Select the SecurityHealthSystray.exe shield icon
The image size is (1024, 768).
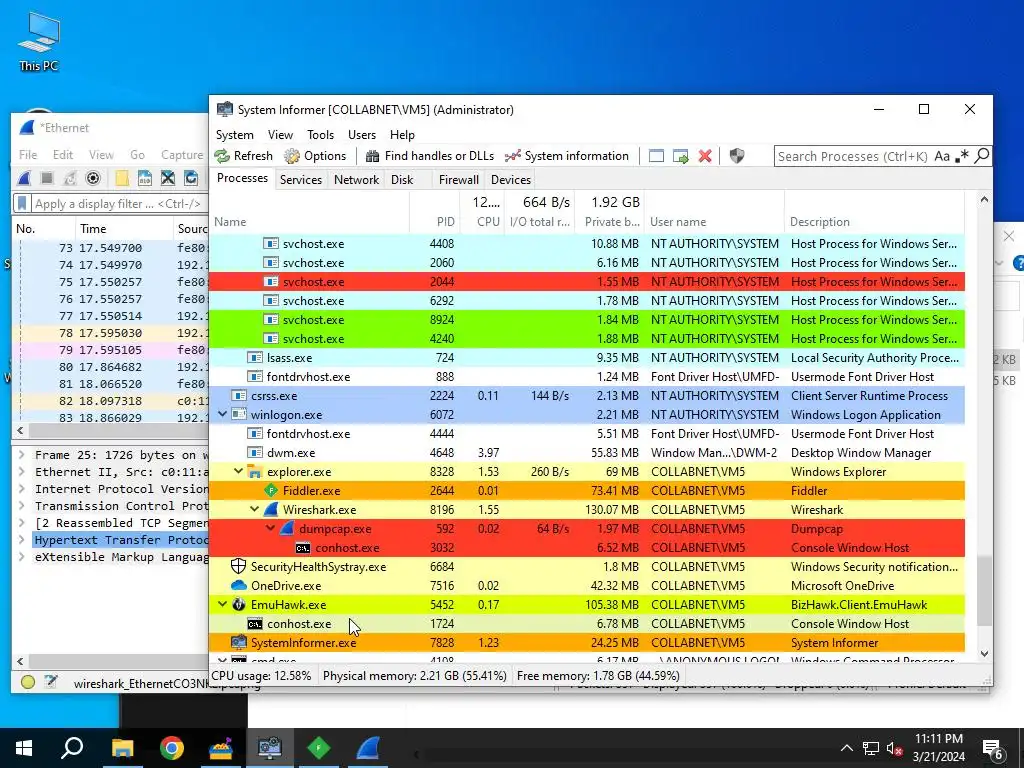[x=239, y=566]
